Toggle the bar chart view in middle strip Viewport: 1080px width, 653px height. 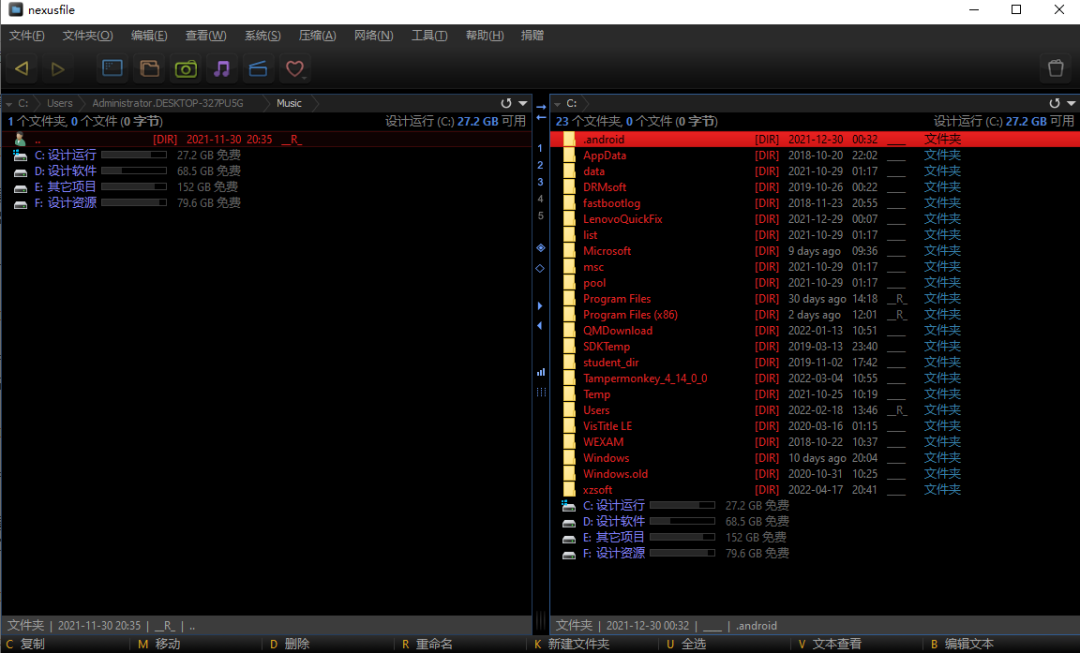click(x=541, y=371)
